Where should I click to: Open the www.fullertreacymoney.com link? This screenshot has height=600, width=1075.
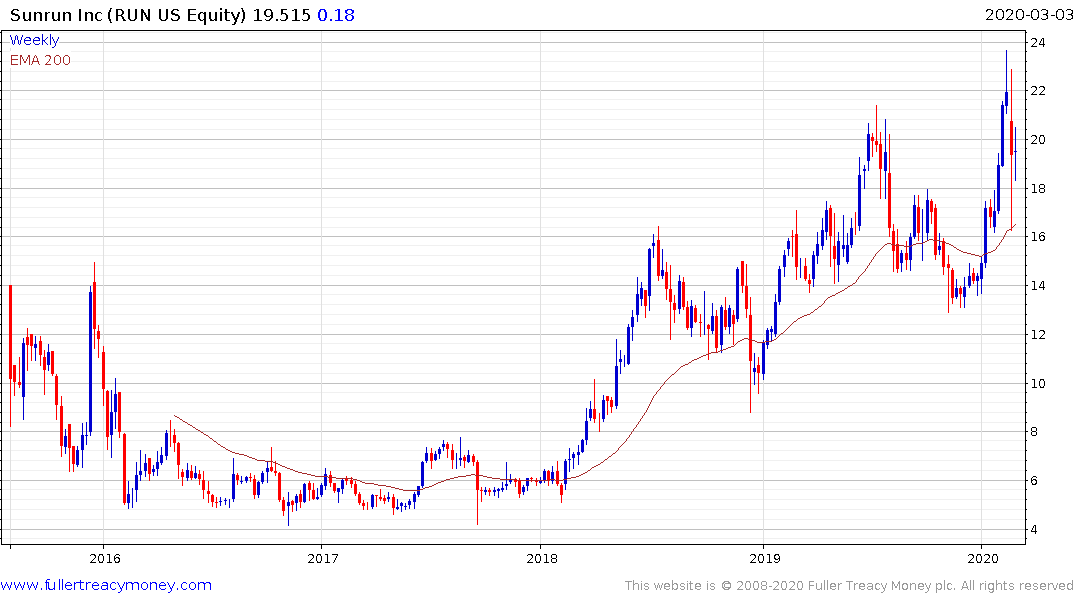(x=106, y=585)
